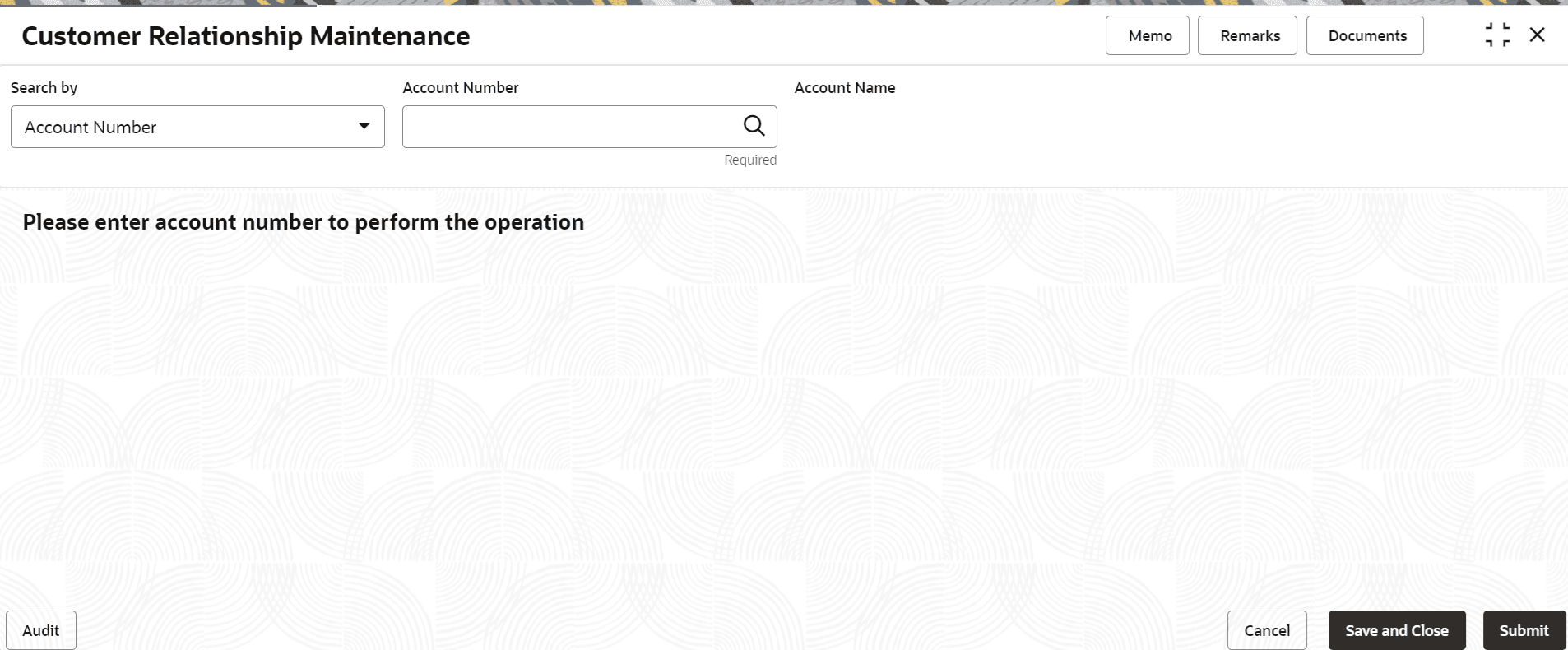Click the 'Search by' label
The height and width of the screenshot is (650, 1568).
click(44, 87)
